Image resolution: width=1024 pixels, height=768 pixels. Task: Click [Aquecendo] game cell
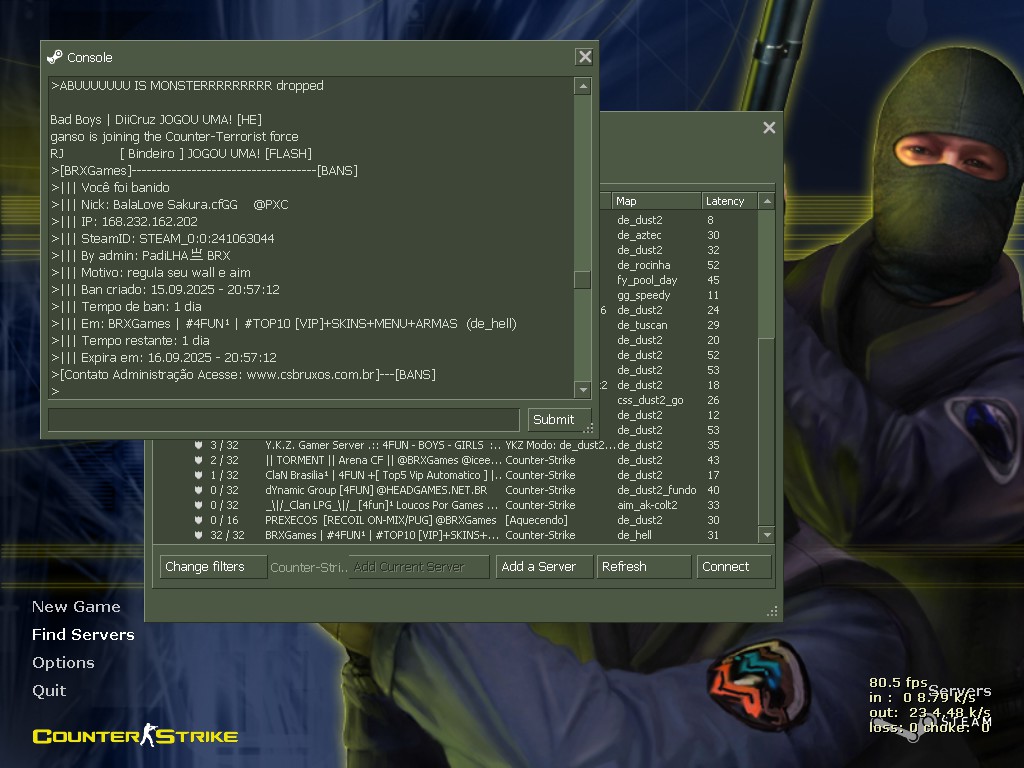point(536,520)
